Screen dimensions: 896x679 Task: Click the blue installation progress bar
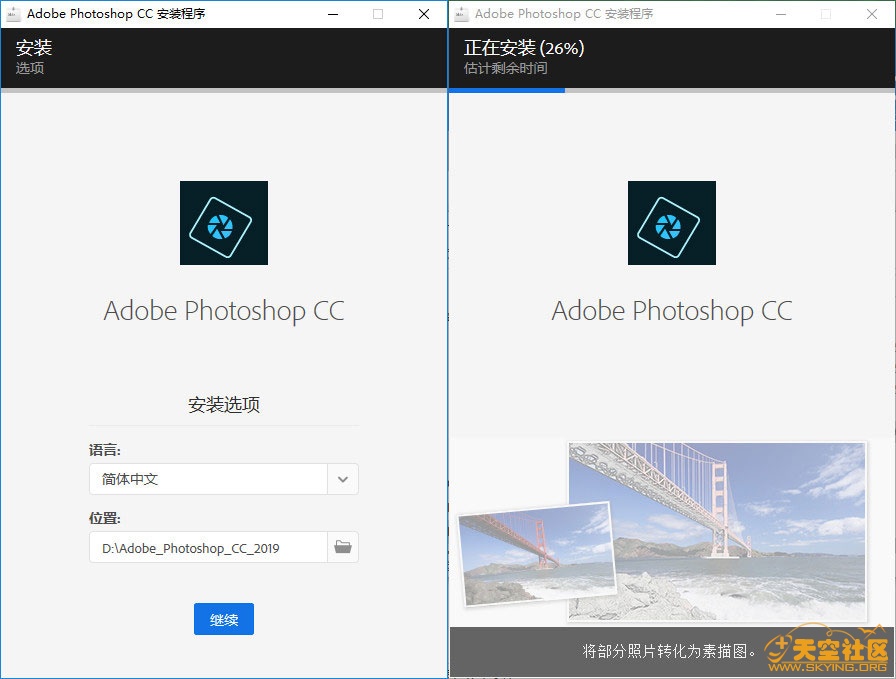[507, 90]
